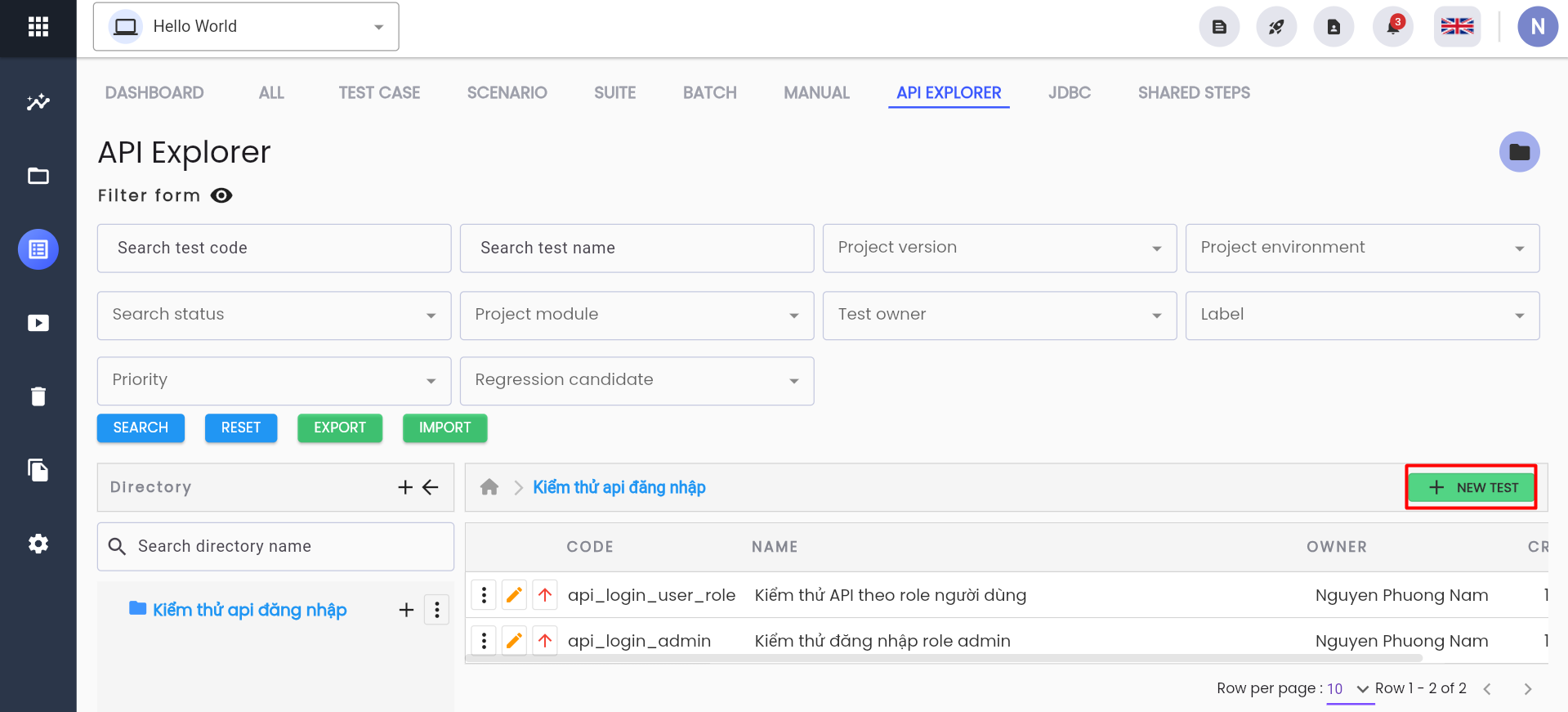
Task: Open the apps grid menu
Action: [x=38, y=27]
